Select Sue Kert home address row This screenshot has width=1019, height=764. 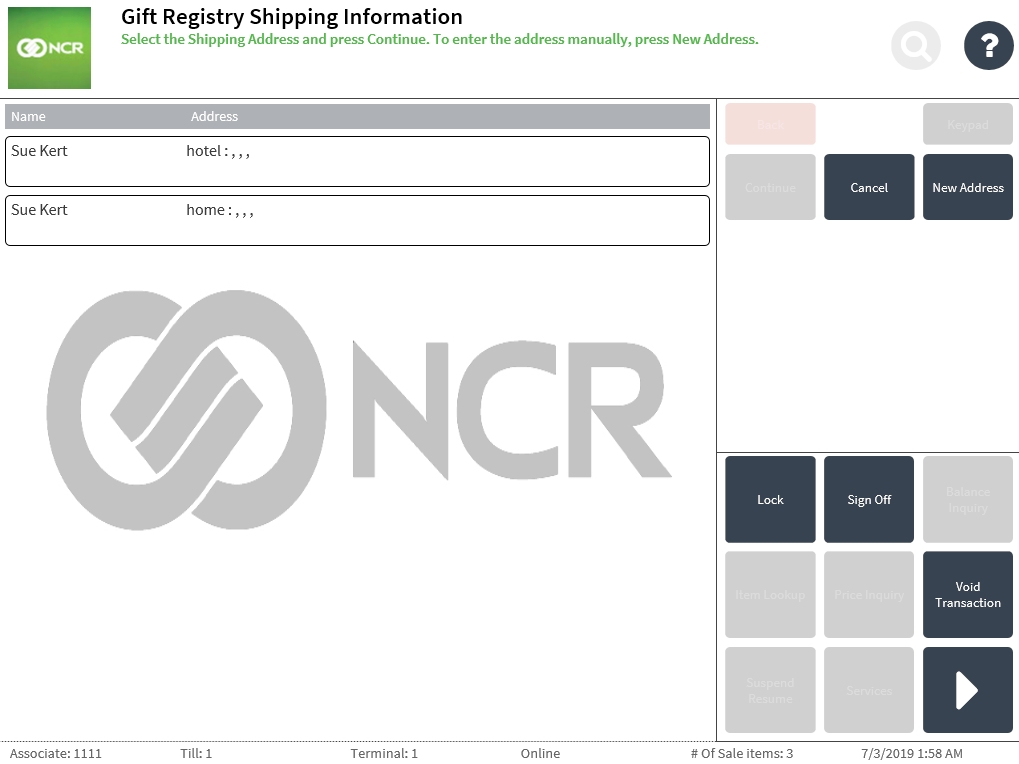click(x=357, y=220)
